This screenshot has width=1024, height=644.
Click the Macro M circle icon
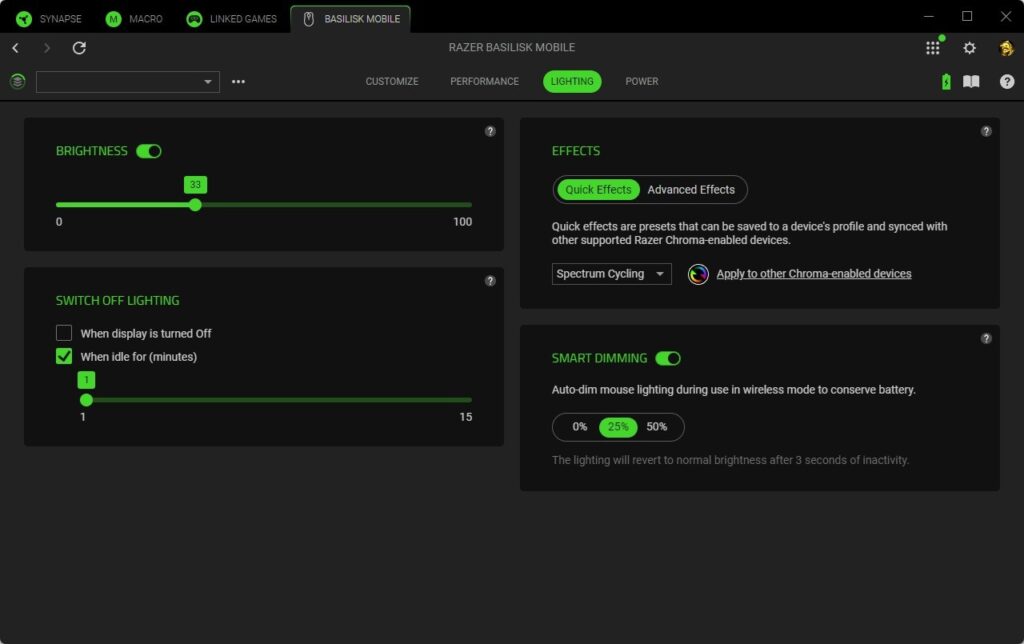[x=114, y=19]
